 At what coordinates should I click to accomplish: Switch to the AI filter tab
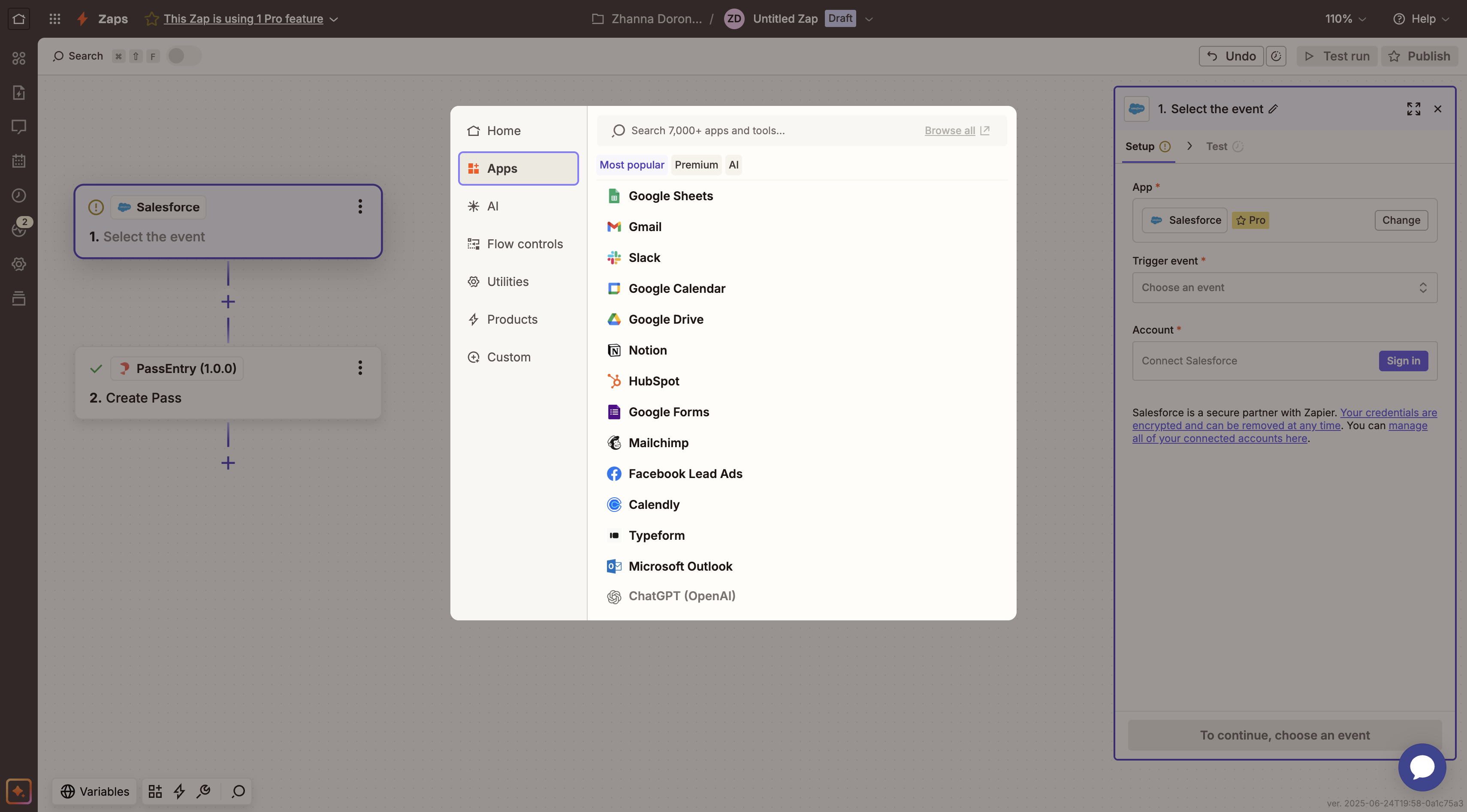click(733, 165)
